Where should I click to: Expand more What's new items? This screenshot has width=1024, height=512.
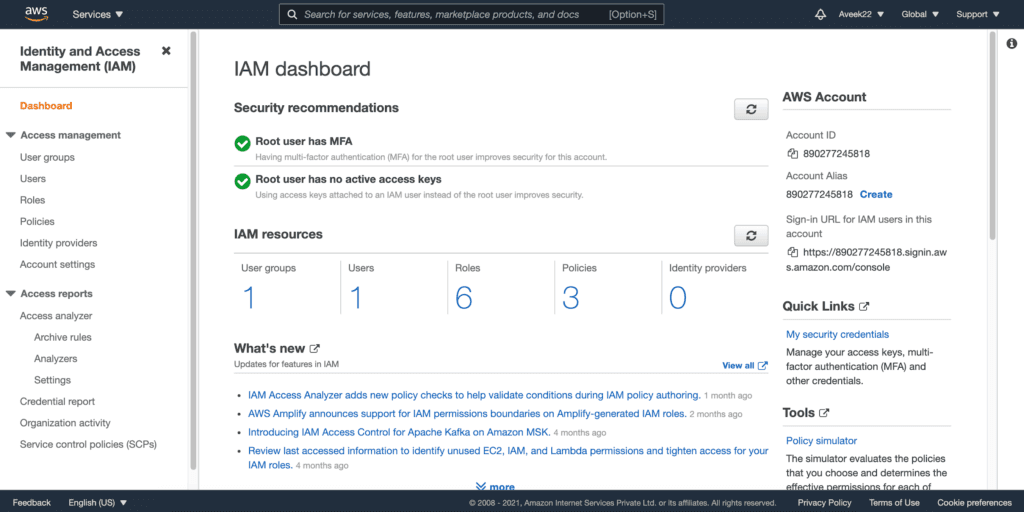pos(495,487)
